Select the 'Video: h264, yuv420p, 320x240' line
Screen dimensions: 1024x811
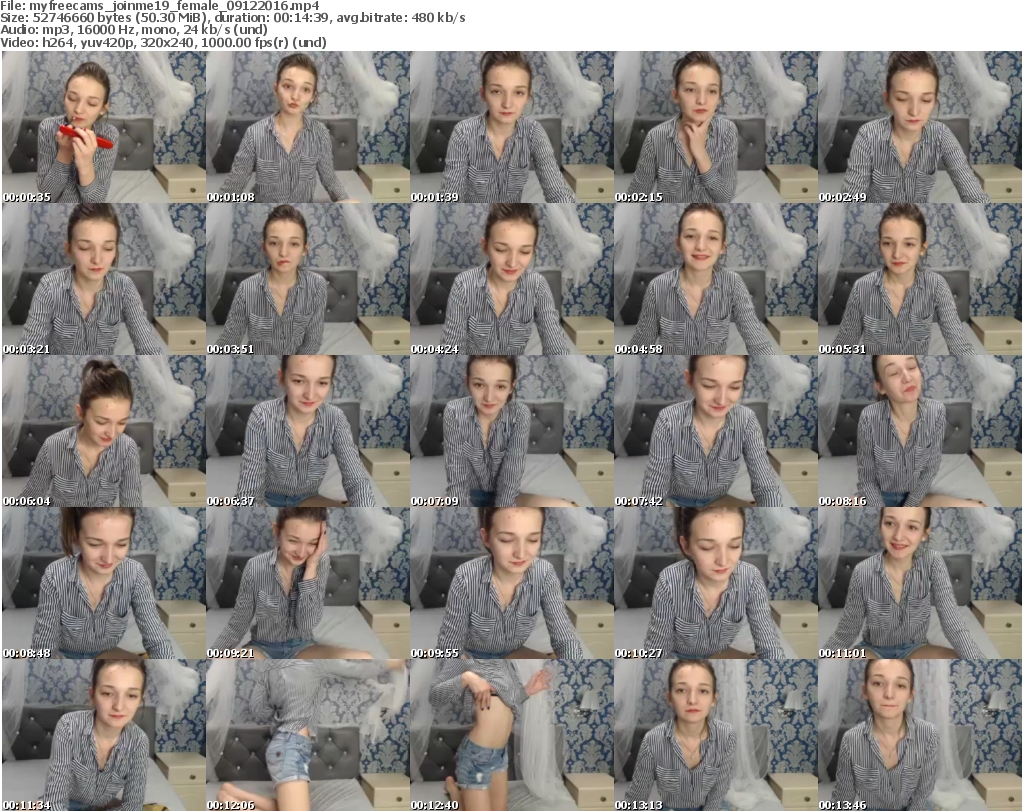(x=163, y=42)
